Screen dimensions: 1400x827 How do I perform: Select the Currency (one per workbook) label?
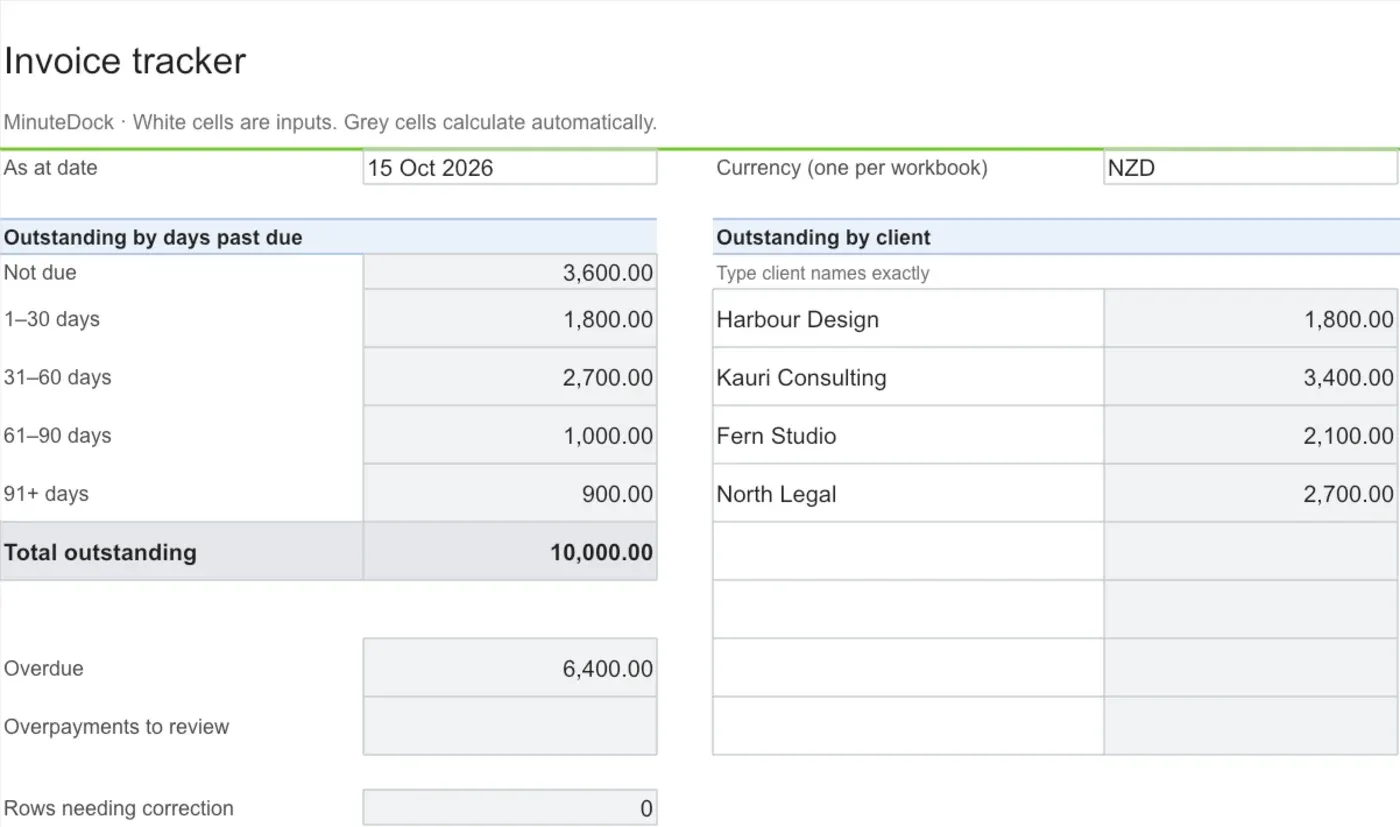click(852, 168)
